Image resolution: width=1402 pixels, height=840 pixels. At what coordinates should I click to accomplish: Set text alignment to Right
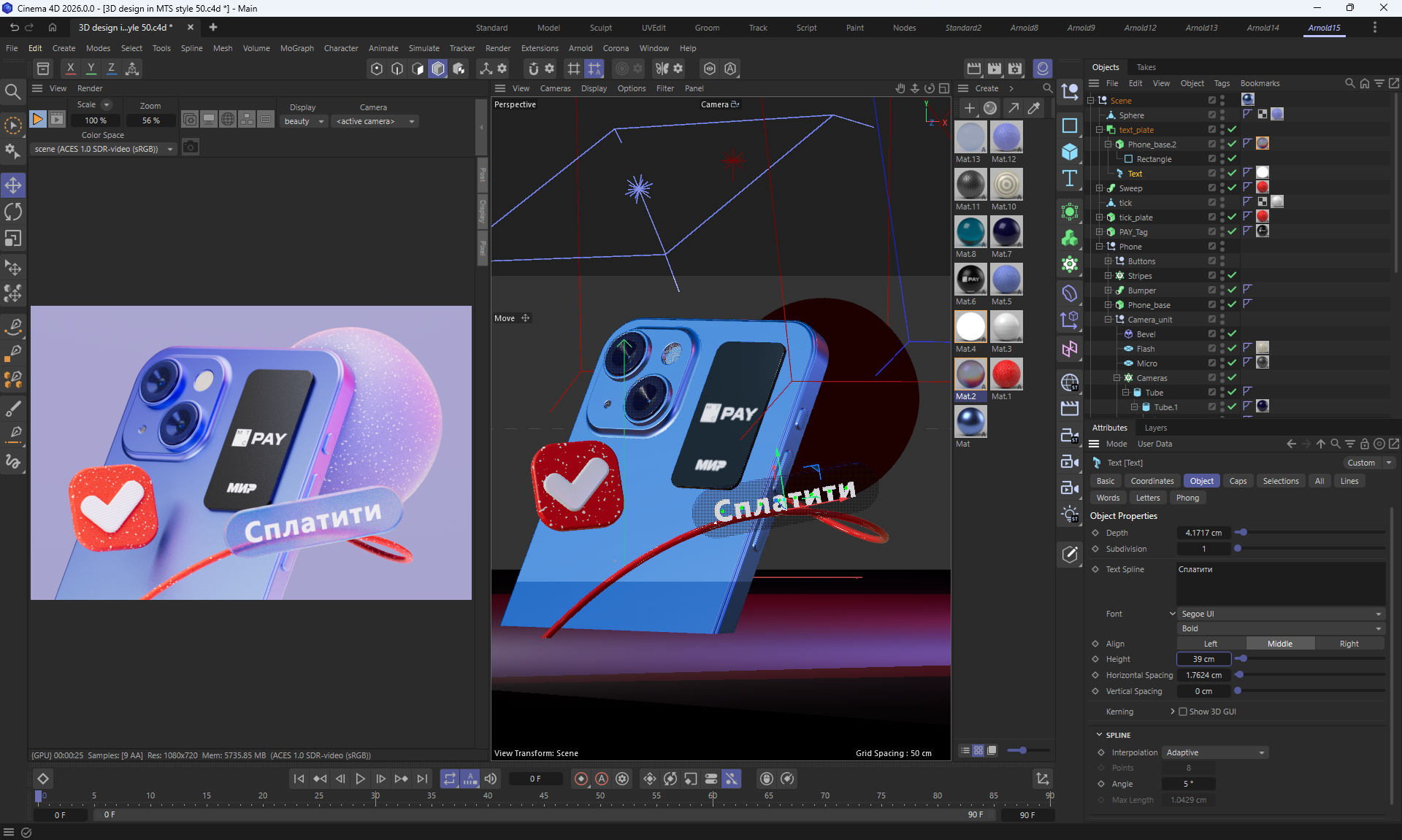tap(1349, 644)
